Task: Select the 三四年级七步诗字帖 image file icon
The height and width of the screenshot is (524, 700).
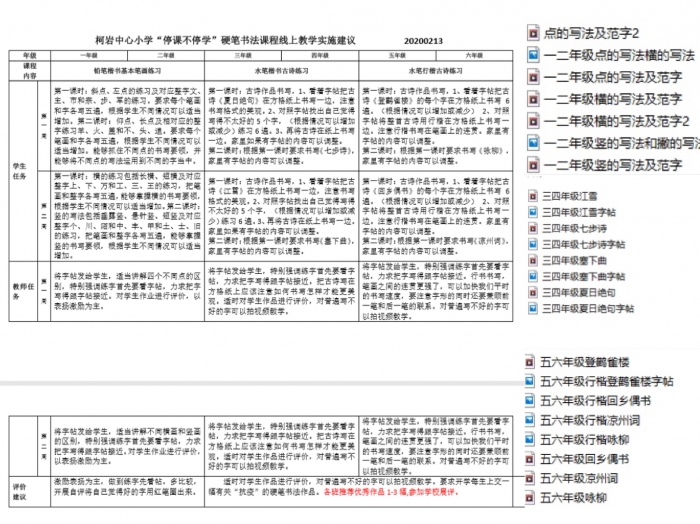Action: click(x=531, y=243)
